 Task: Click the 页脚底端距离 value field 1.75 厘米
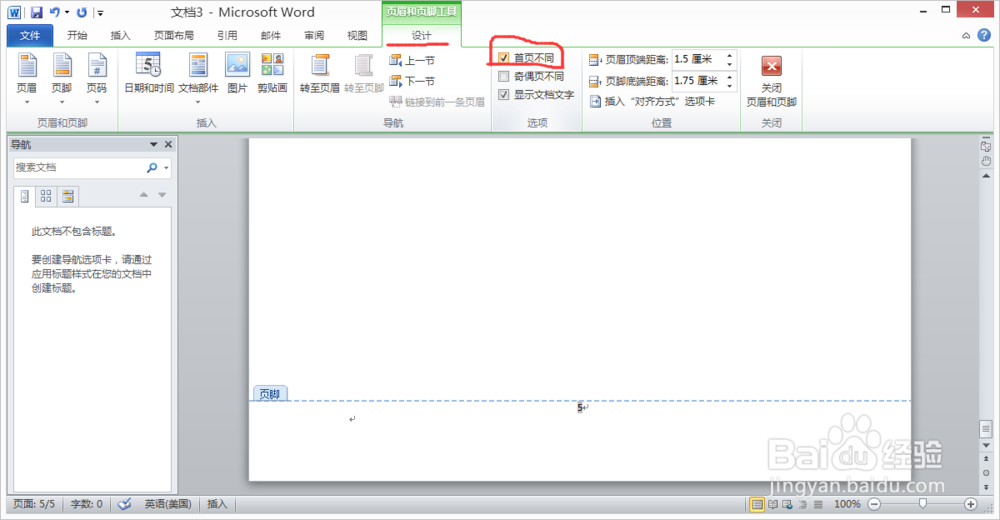click(x=698, y=80)
